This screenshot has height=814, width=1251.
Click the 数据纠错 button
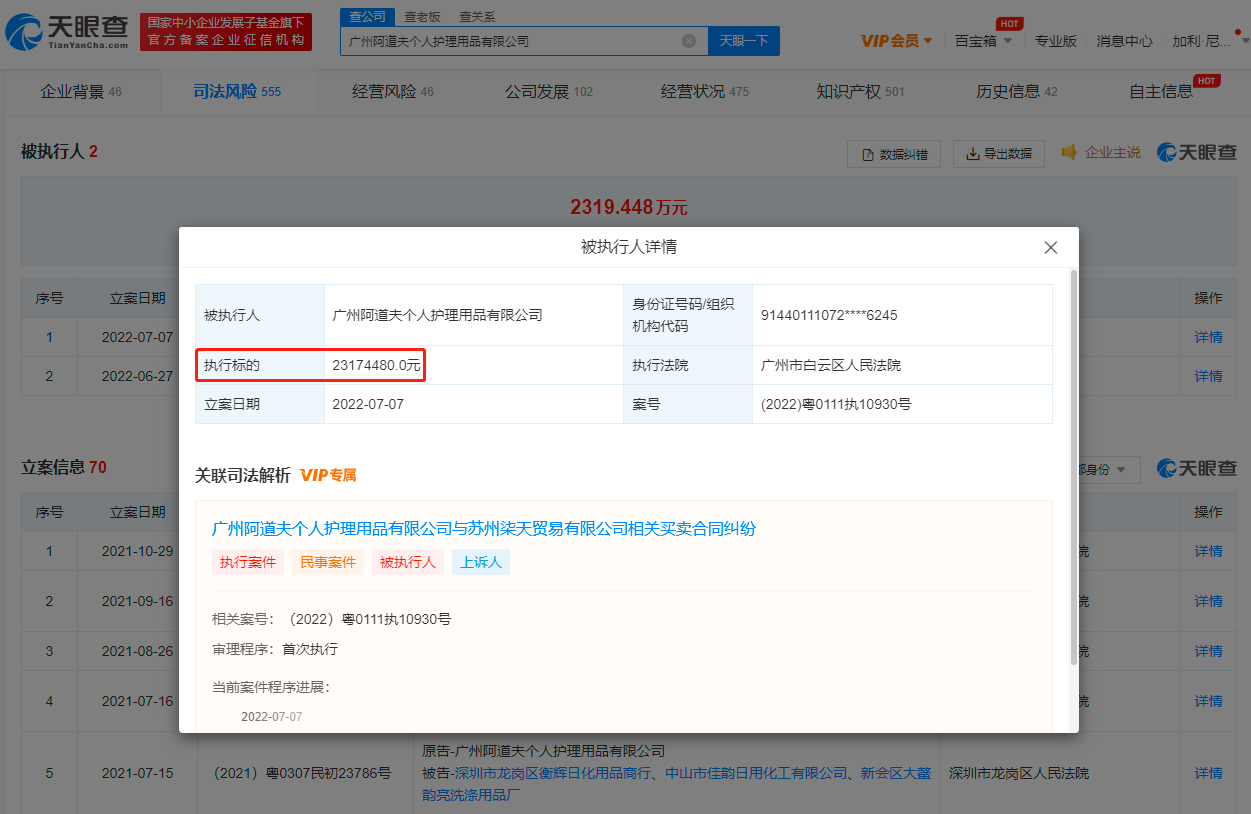pos(894,154)
